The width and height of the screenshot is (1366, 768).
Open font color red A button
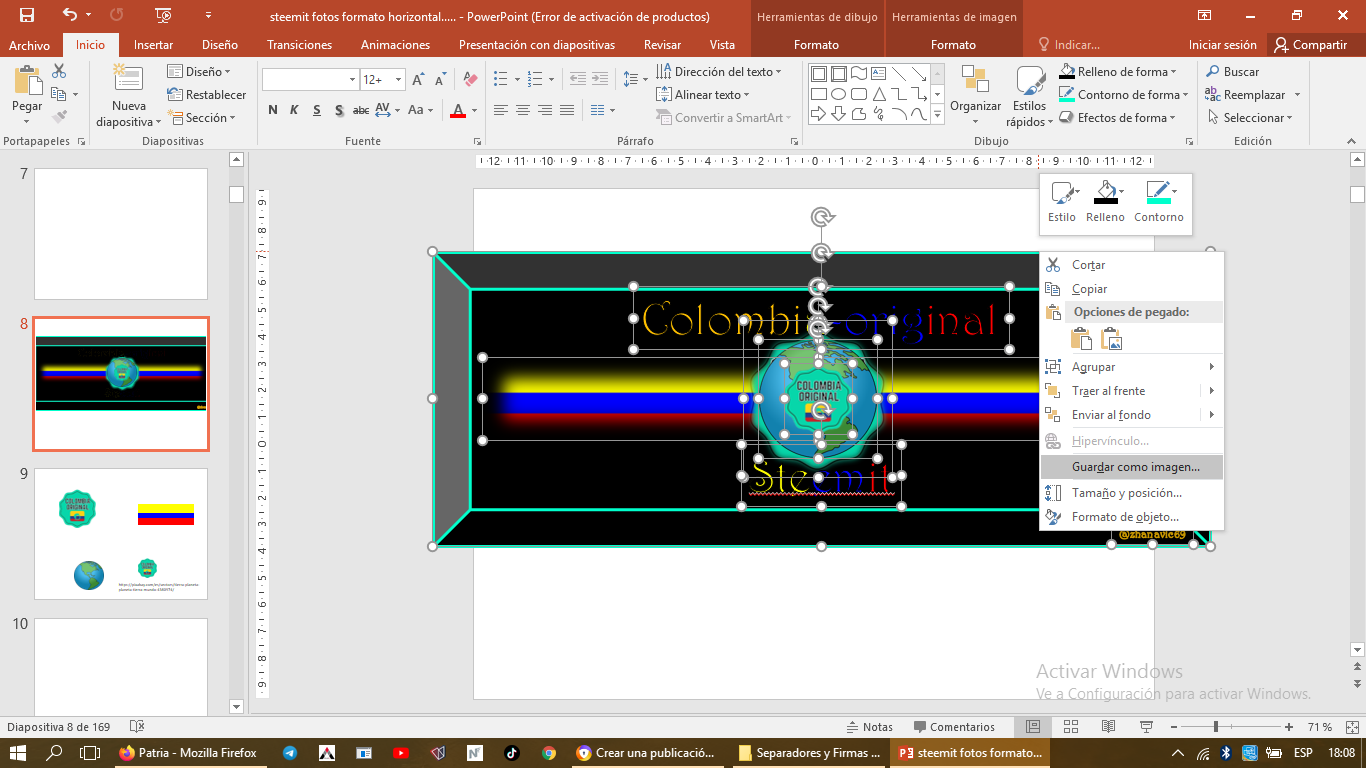[458, 110]
